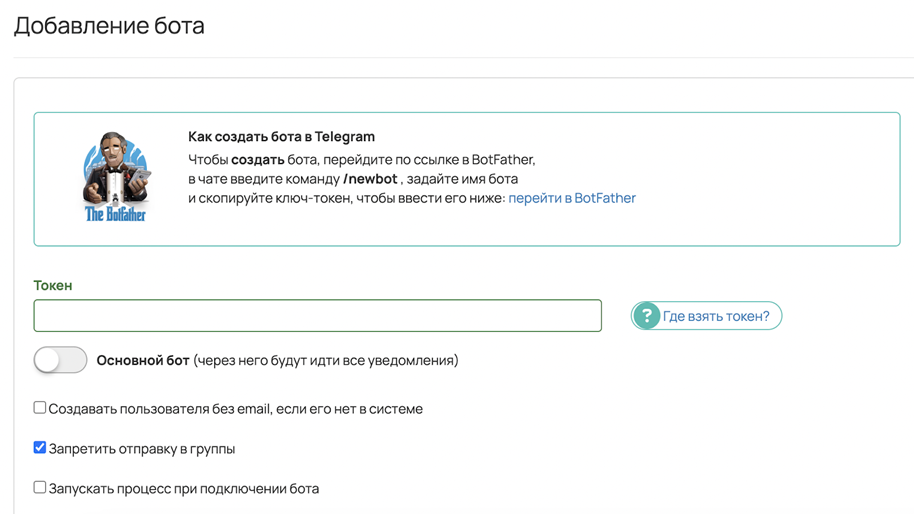Click the 'Запретить отправку в группы' label
This screenshot has width=914, height=514.
(142, 449)
